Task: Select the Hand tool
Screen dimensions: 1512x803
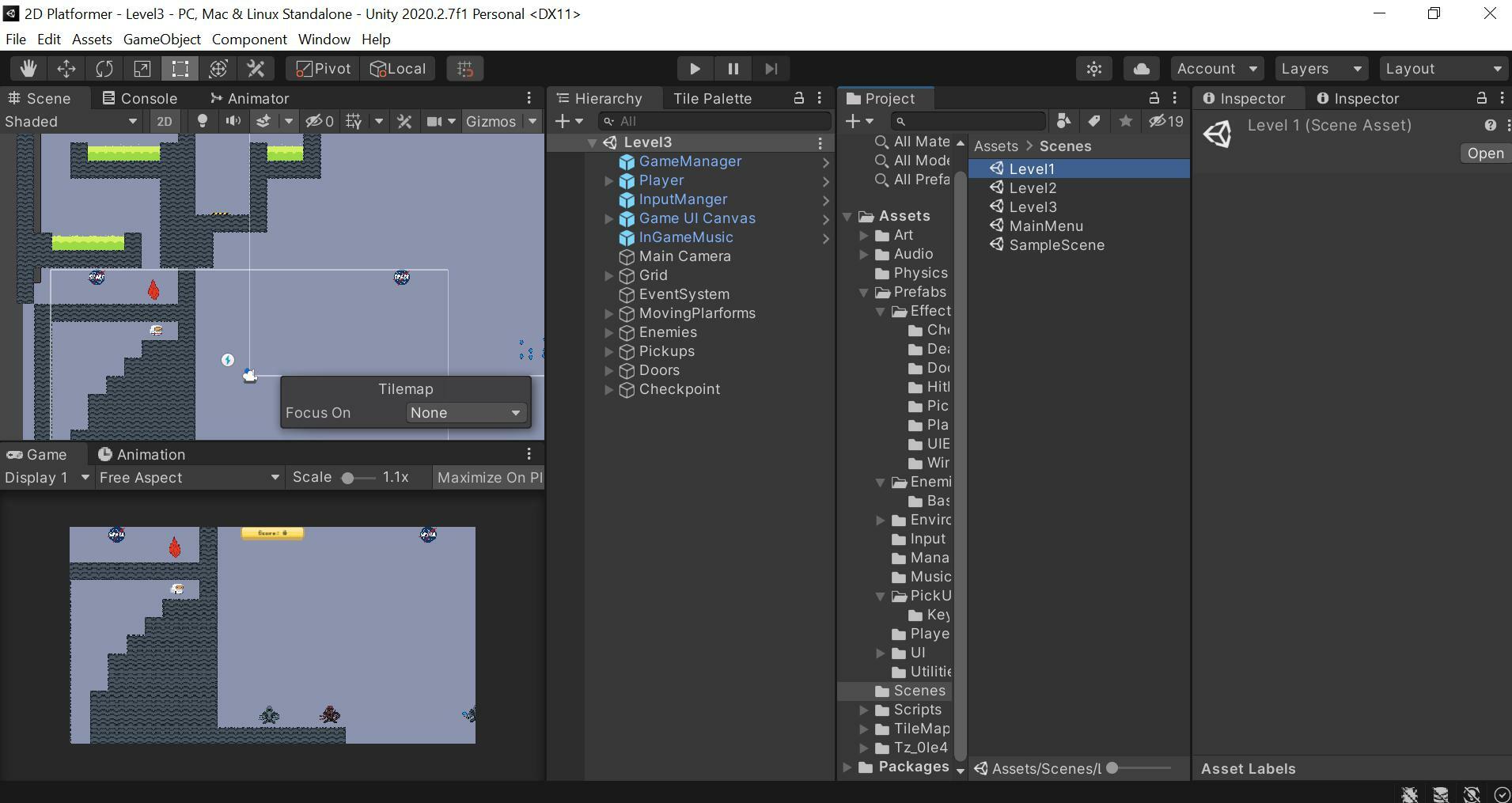Action: tap(28, 69)
